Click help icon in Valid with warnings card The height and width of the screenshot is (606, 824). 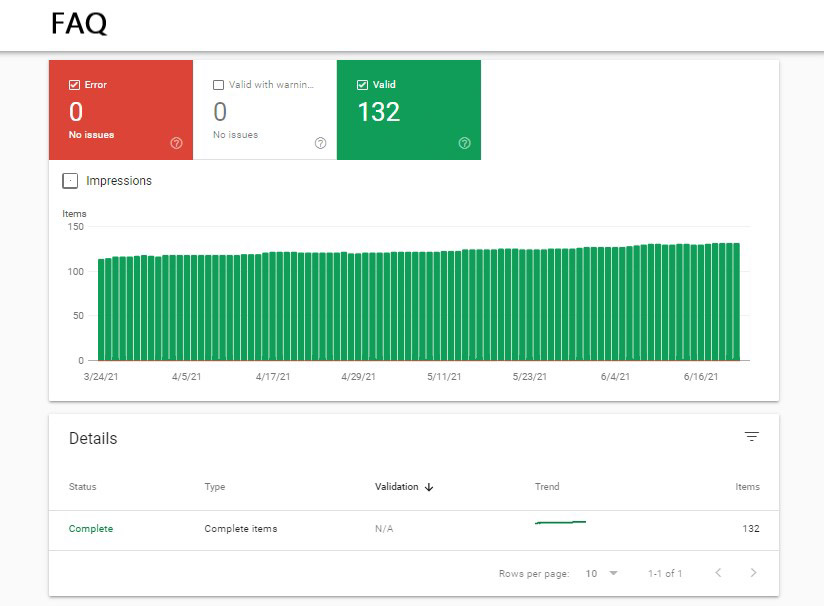320,143
